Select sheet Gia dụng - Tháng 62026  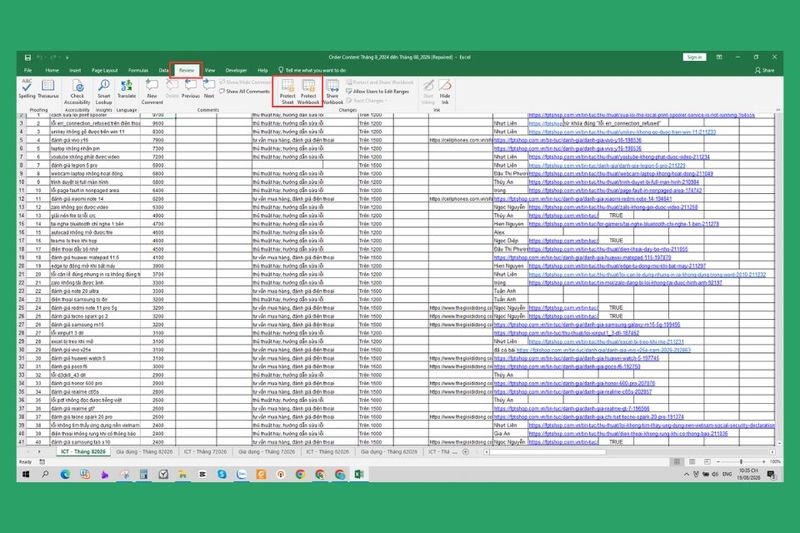coord(389,452)
